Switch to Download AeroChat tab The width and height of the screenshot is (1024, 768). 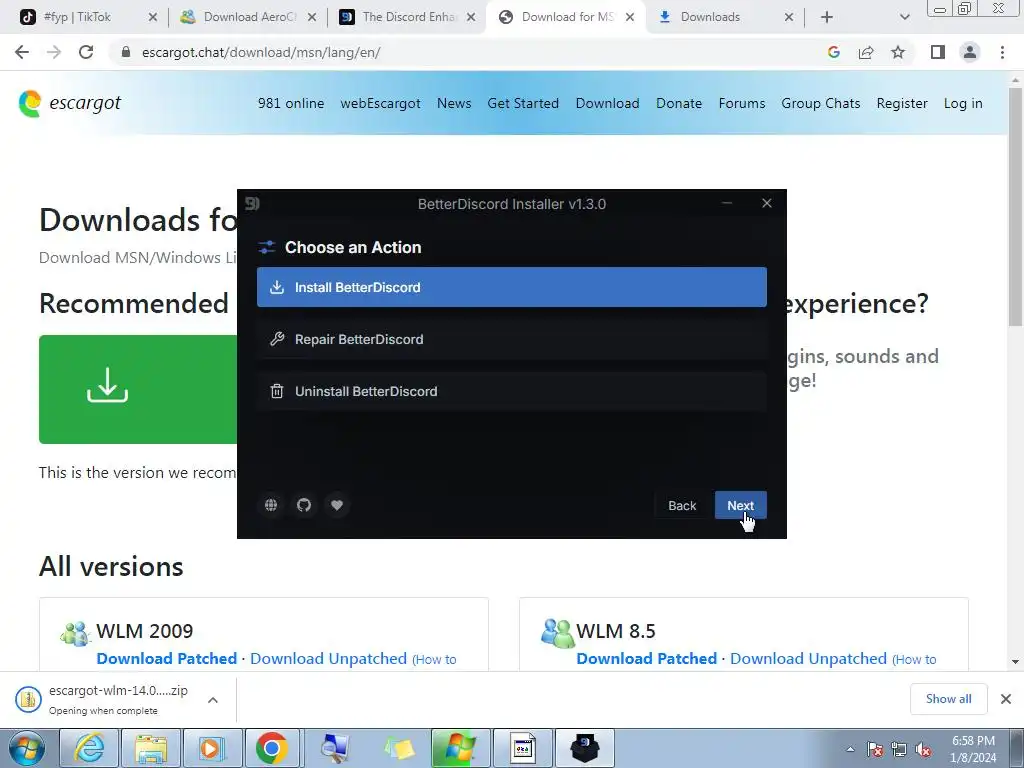click(248, 17)
